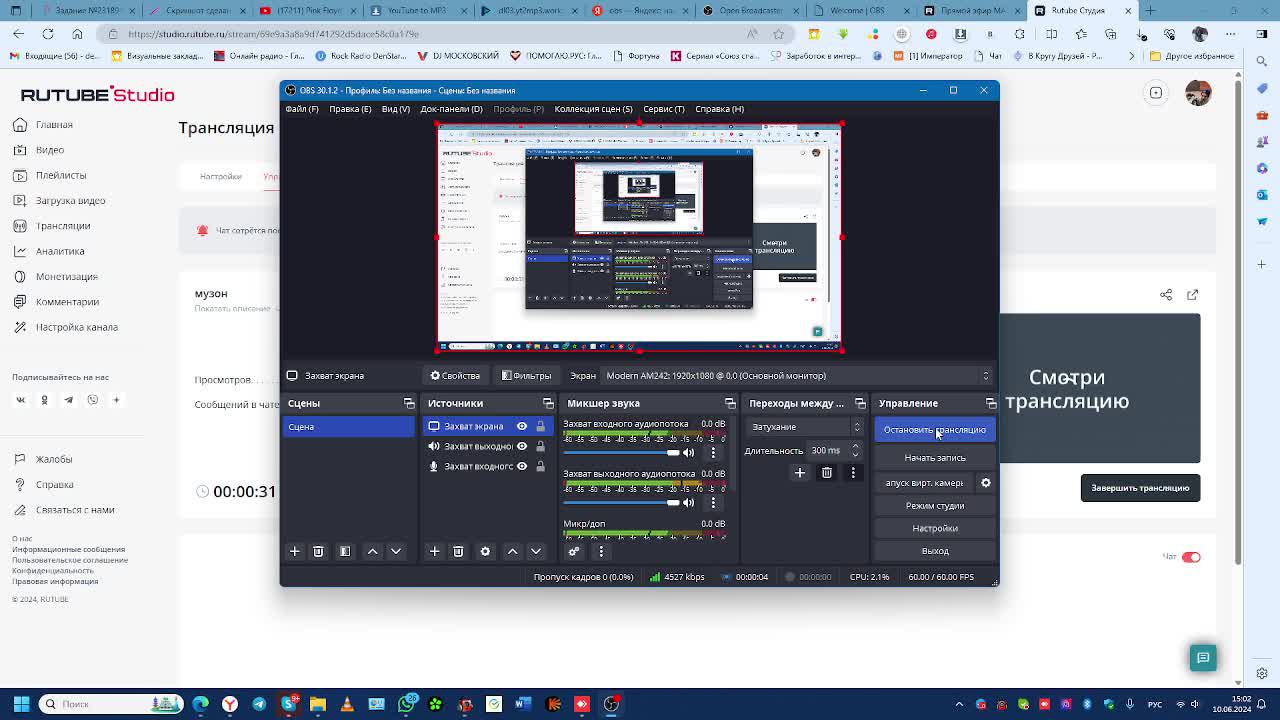Hide the Захват экрана source
The image size is (1280, 720).
pos(521,426)
